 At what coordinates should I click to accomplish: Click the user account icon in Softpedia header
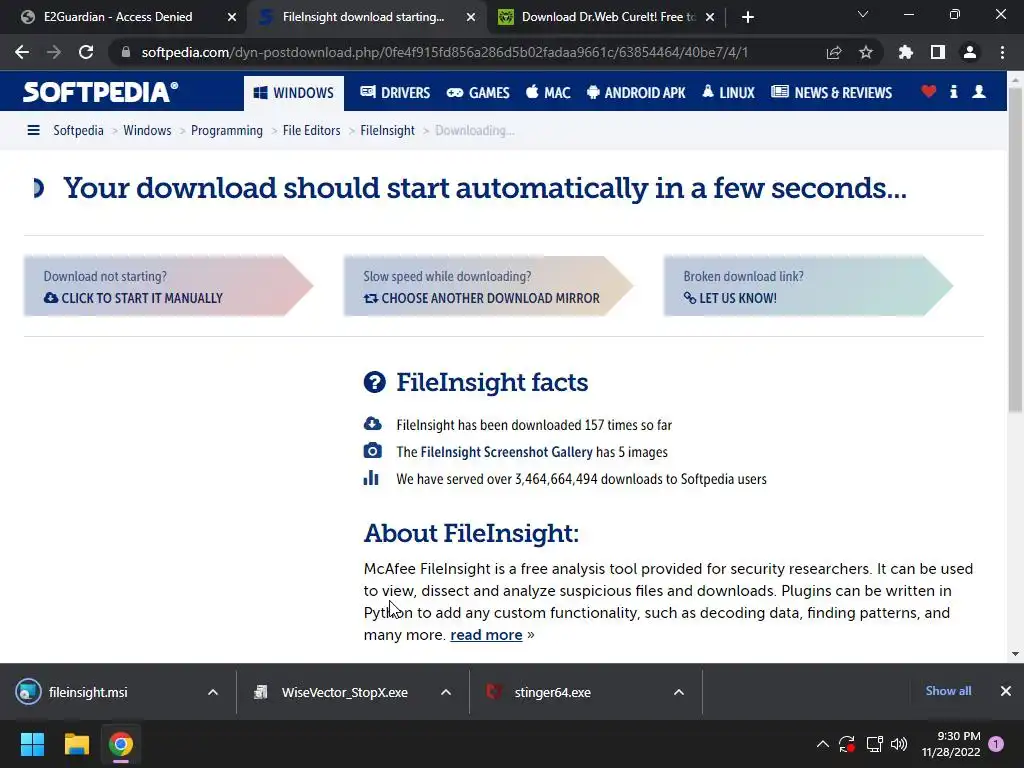pos(979,91)
